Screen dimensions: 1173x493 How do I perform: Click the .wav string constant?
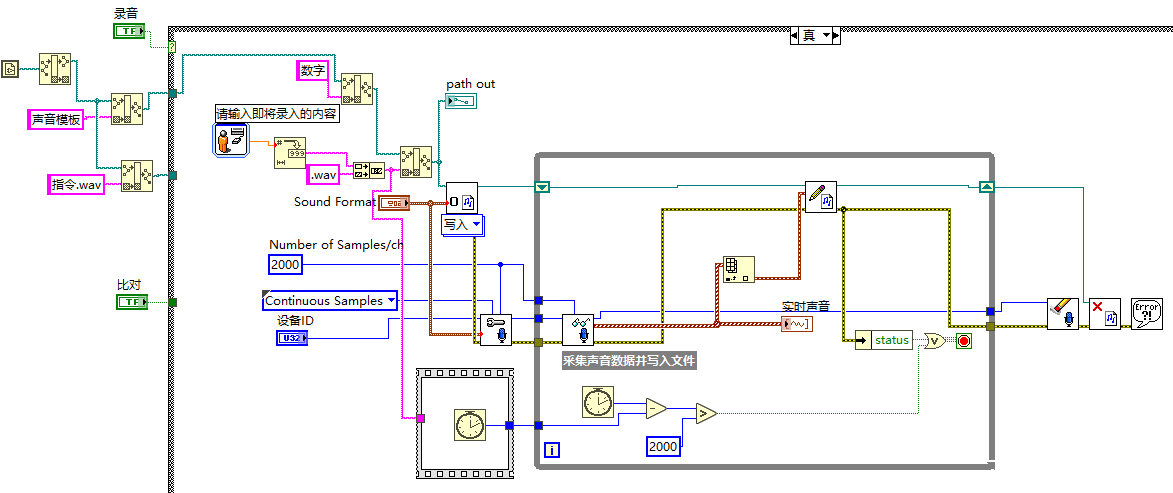(322, 175)
